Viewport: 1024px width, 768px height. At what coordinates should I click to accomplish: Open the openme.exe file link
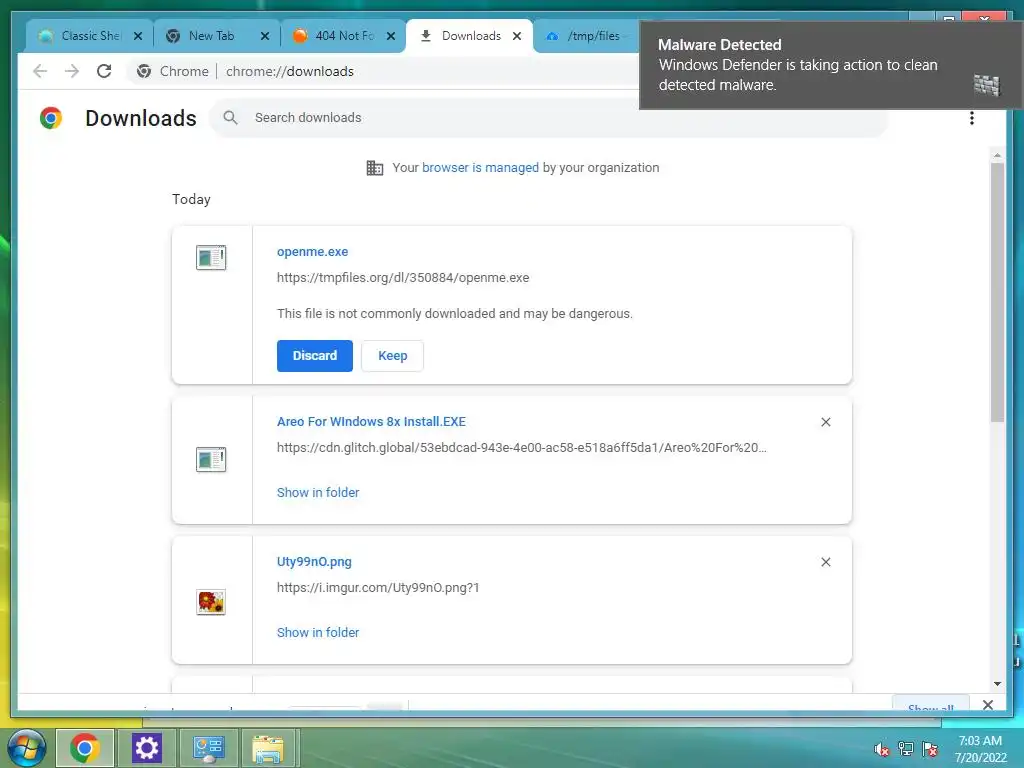pyautogui.click(x=312, y=251)
